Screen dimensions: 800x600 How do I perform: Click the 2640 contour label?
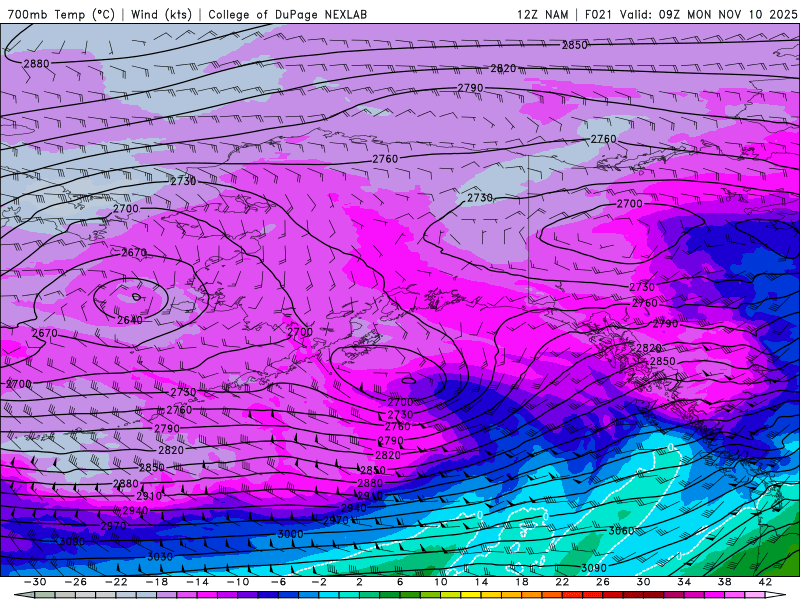coord(130,320)
